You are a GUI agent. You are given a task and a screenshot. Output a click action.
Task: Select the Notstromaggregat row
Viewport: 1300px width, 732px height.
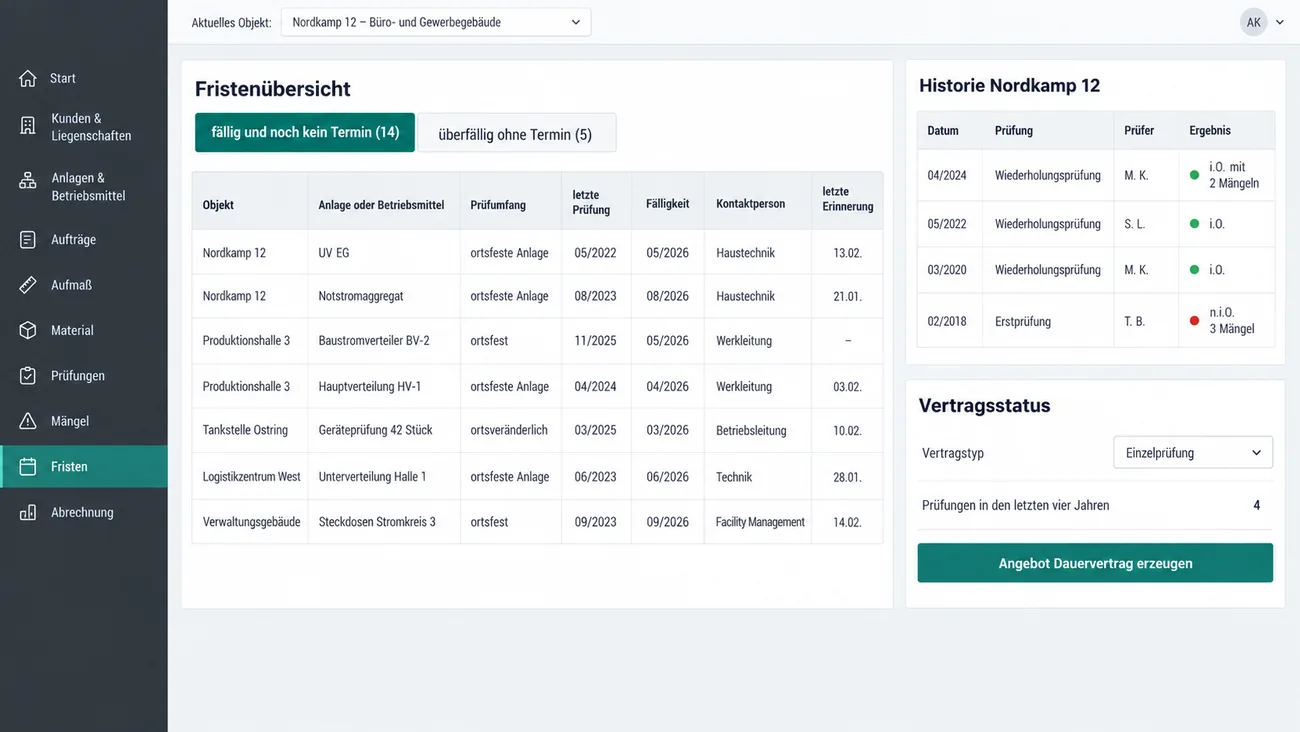point(537,296)
